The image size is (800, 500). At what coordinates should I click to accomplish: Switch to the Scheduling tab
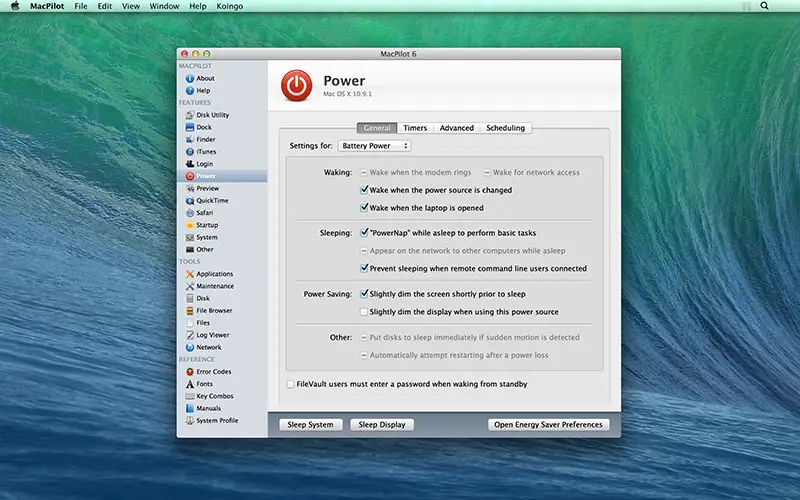(505, 128)
